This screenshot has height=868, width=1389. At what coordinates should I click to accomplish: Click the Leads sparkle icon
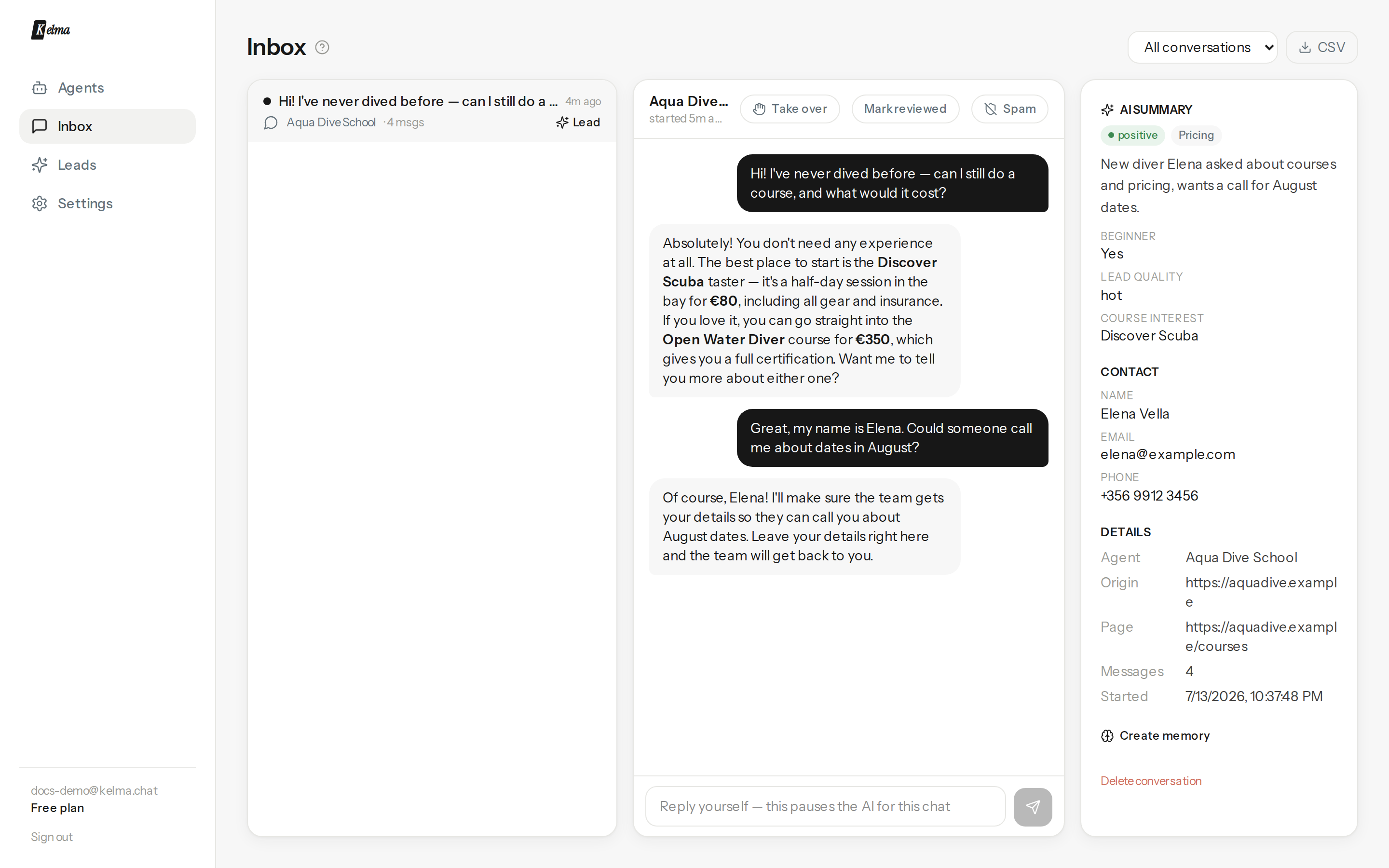click(x=40, y=165)
